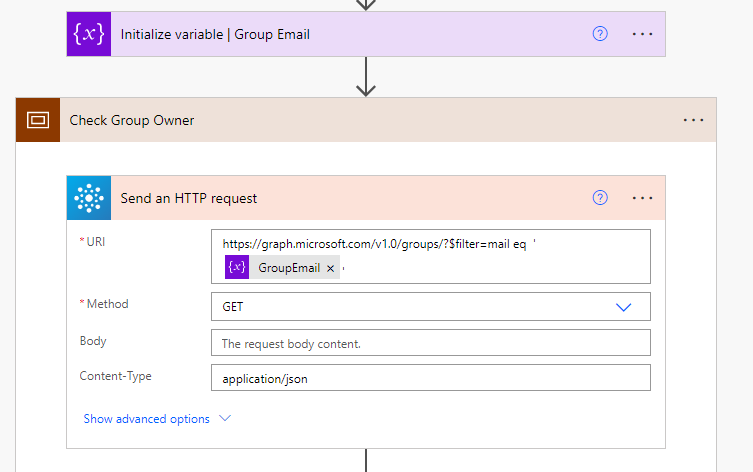Click the Send an HTTP request connector icon
Image resolution: width=753 pixels, height=472 pixels.
89,198
